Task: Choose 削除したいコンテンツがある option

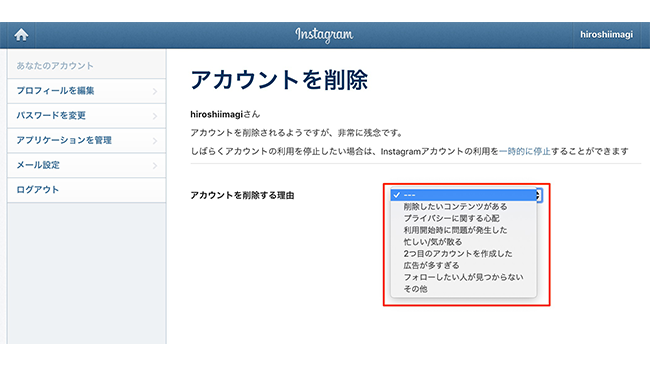Action: (463, 206)
